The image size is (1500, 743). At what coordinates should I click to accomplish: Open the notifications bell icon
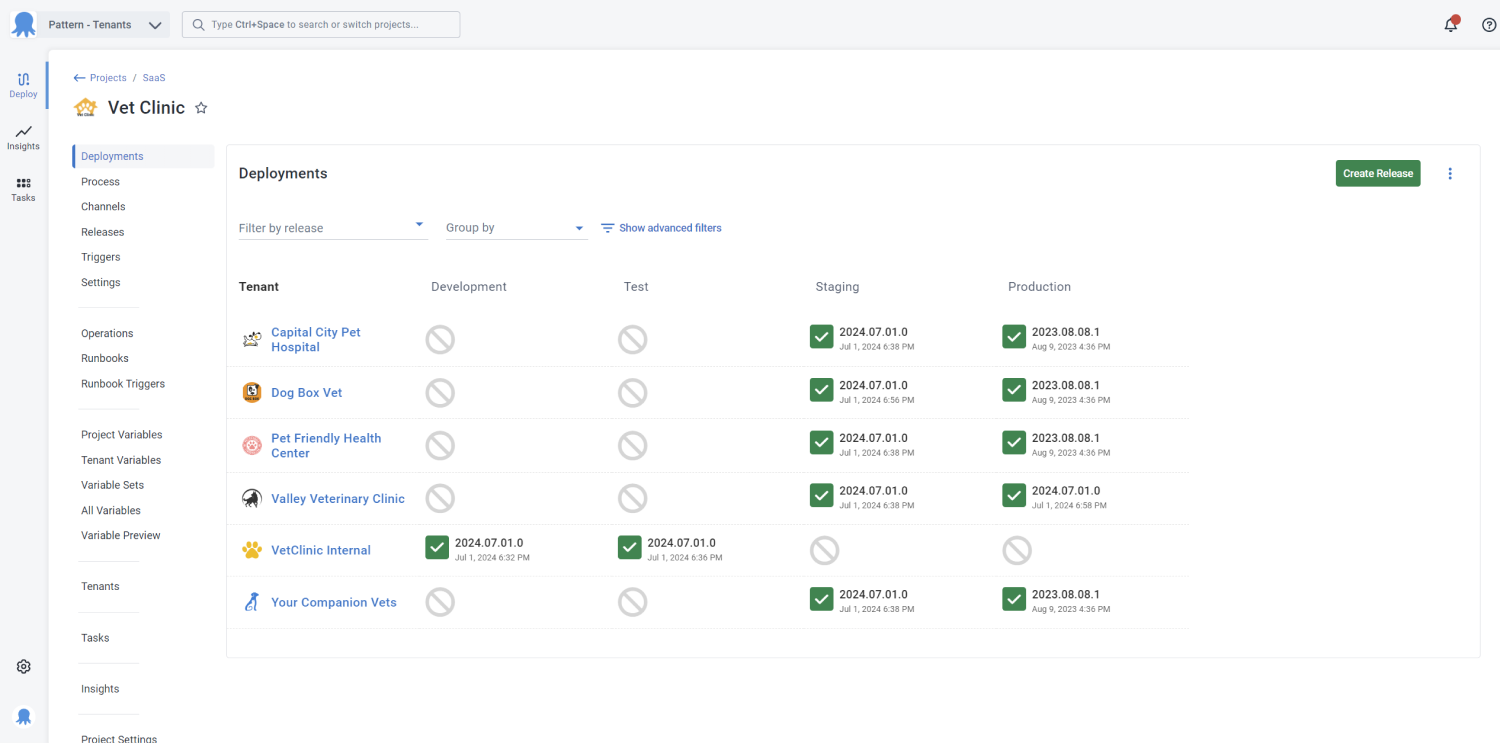point(1451,25)
